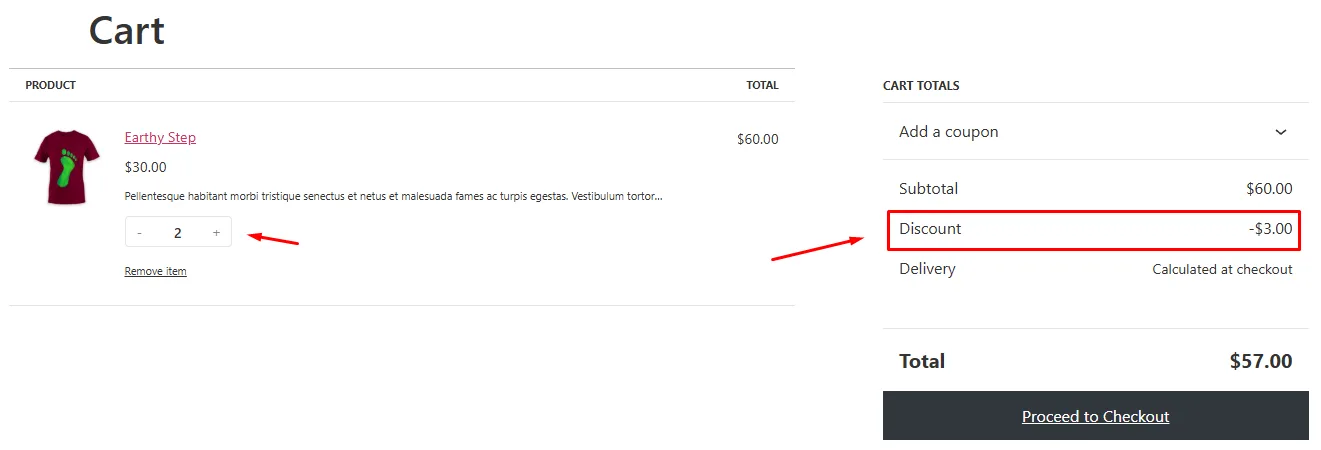The image size is (1321, 450).
Task: Click the $57.00 order total amount
Action: click(x=1261, y=361)
